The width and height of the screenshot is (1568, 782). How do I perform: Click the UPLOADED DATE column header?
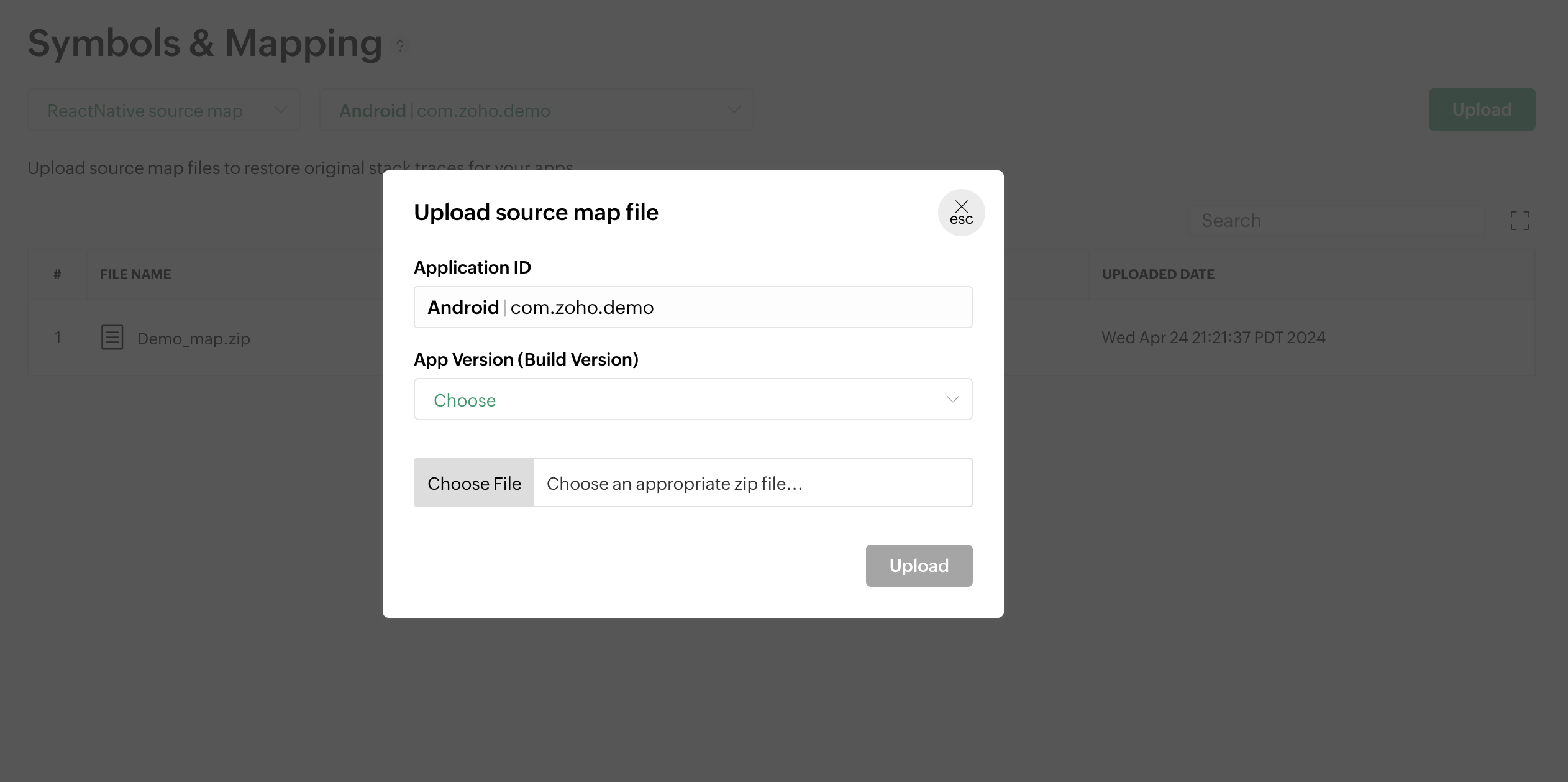pos(1157,274)
